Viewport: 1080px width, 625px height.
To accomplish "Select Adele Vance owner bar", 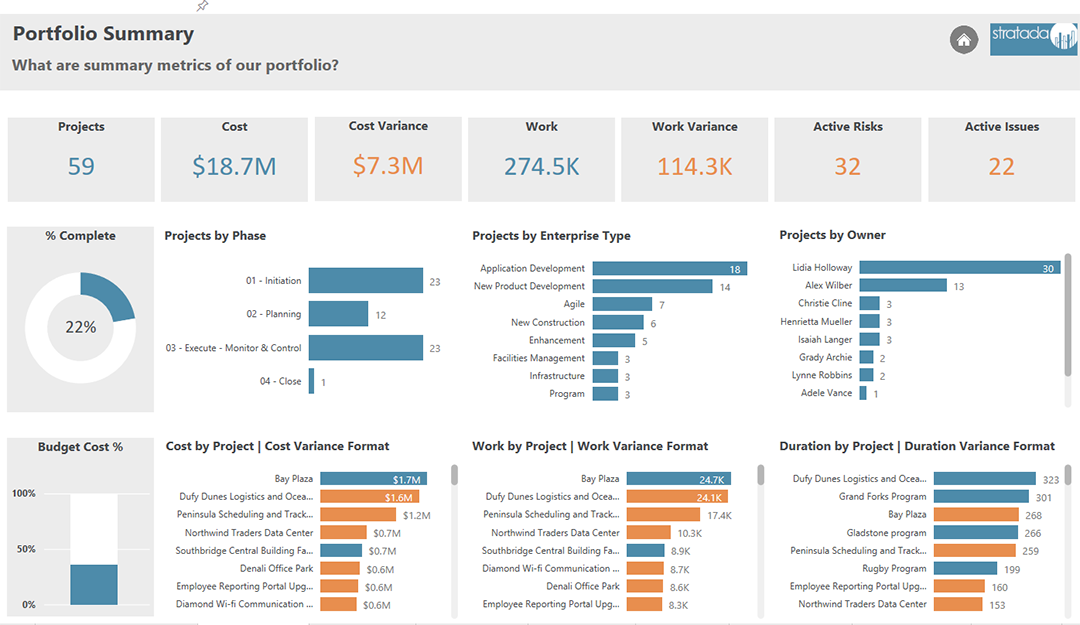I will pyautogui.click(x=863, y=393).
